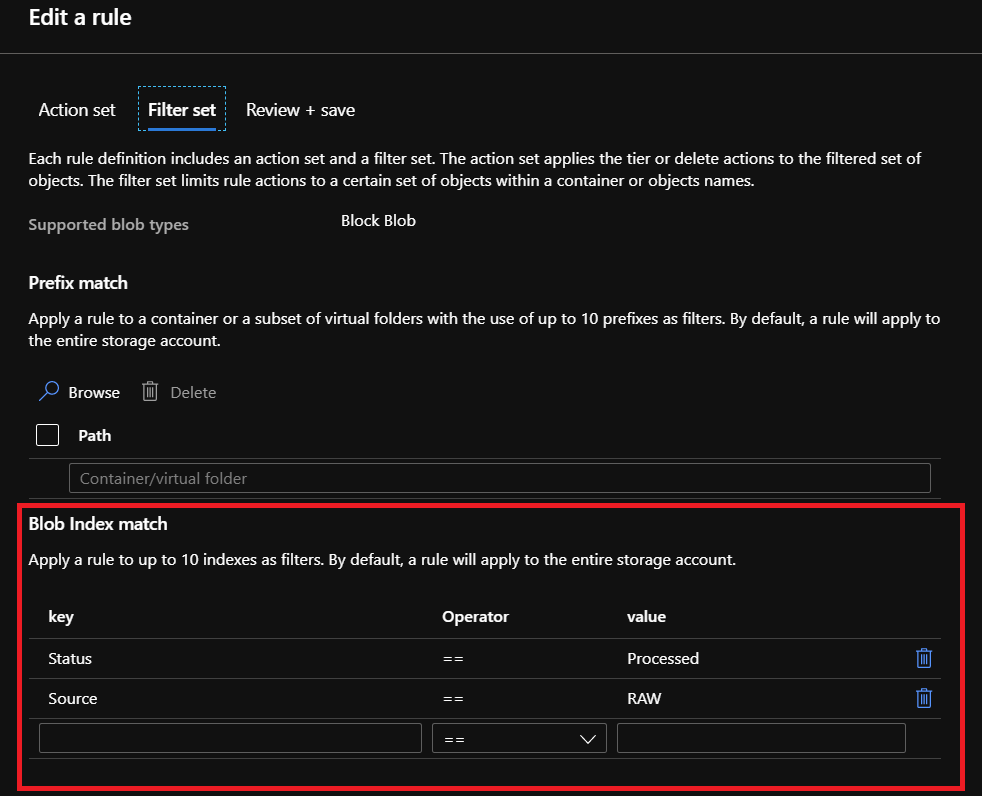This screenshot has height=796, width=982.
Task: Click the key column header
Action: point(61,617)
